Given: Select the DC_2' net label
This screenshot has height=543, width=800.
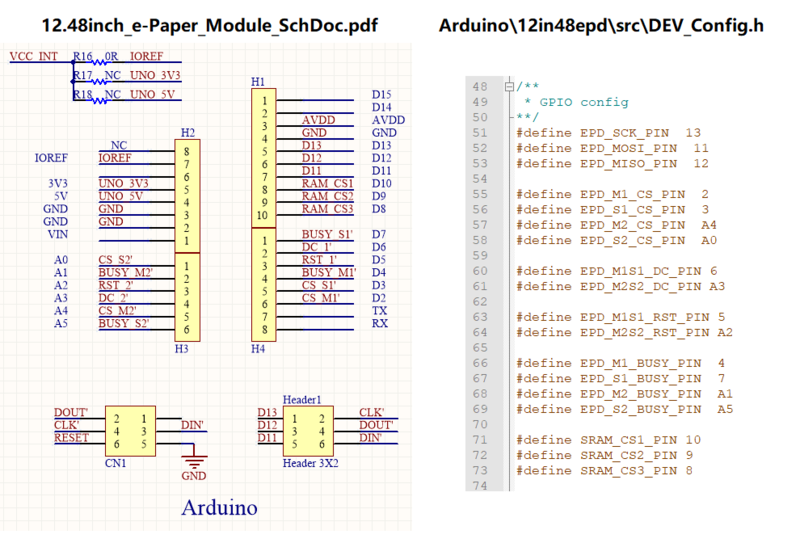Looking at the screenshot, I should [114, 298].
